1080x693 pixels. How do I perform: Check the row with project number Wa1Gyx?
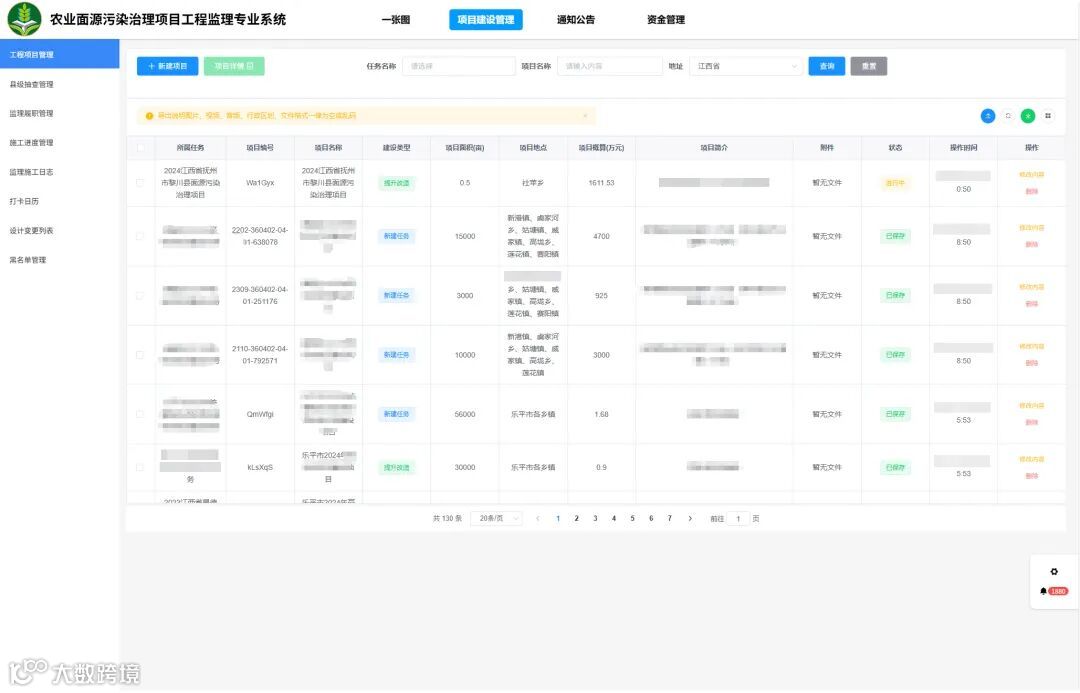pos(141,183)
